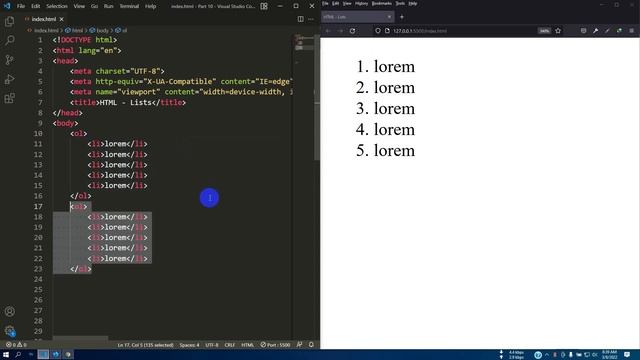Change encoding via UTF-8 status item
This screenshot has height=360, width=640.
pyautogui.click(x=212, y=345)
